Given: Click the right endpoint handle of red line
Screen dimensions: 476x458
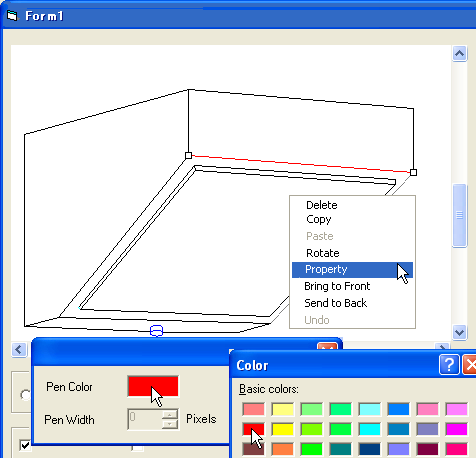Looking at the screenshot, I should click(413, 172).
